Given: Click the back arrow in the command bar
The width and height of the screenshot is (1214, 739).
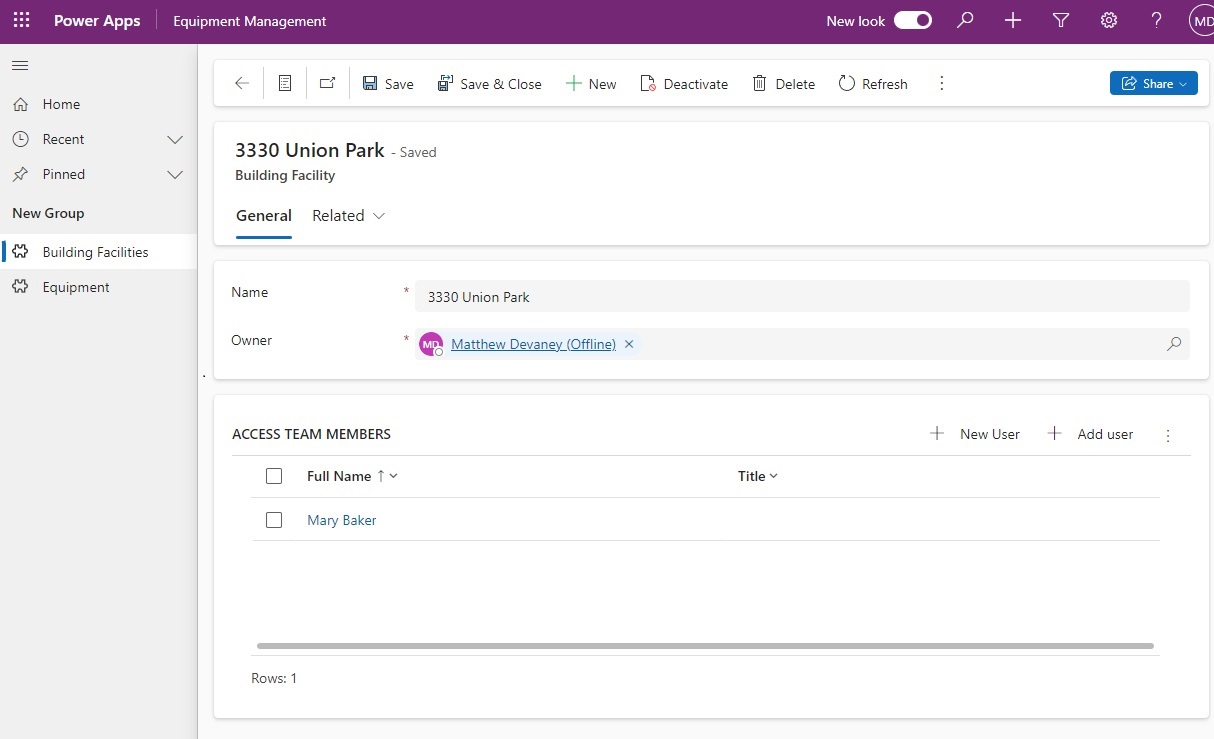Looking at the screenshot, I should pyautogui.click(x=240, y=83).
